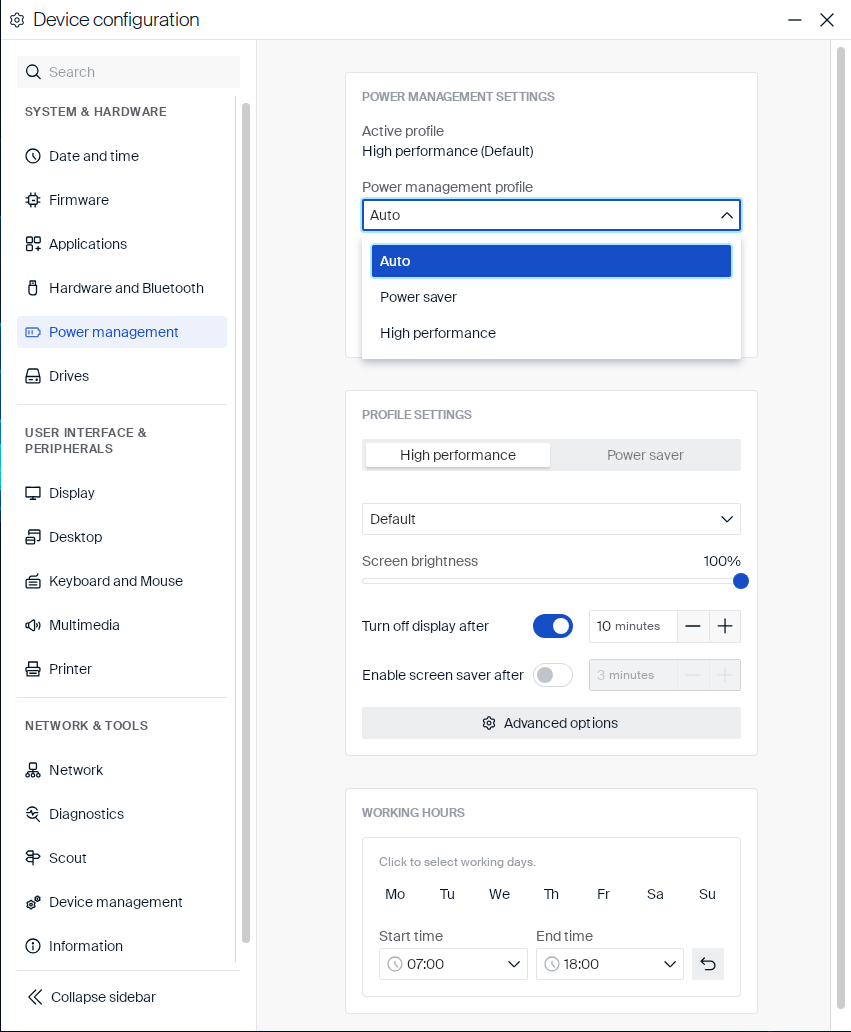Select Monday as working day
This screenshot has height=1032, width=851.
tap(395, 894)
